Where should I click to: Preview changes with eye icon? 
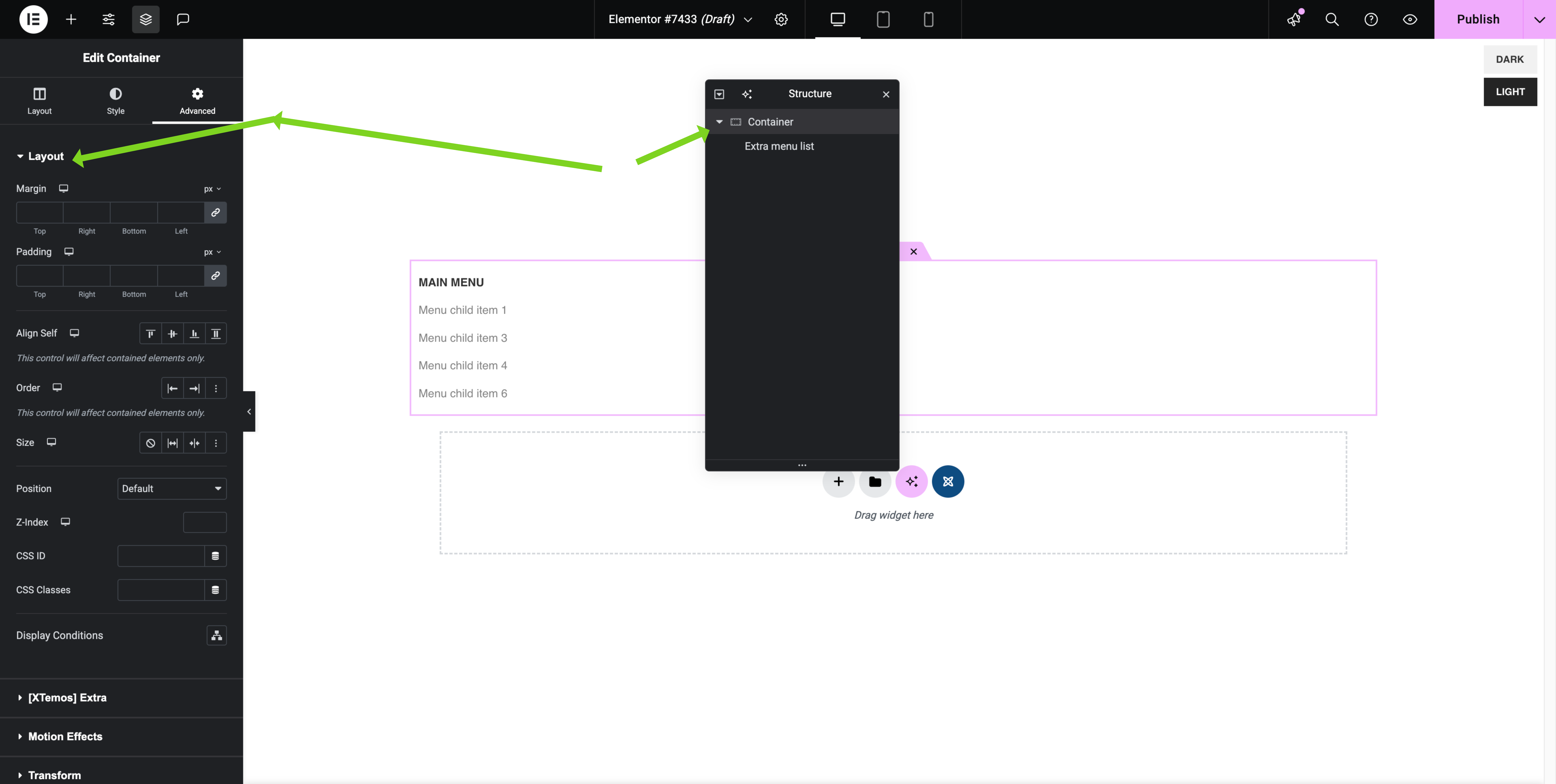1410,19
